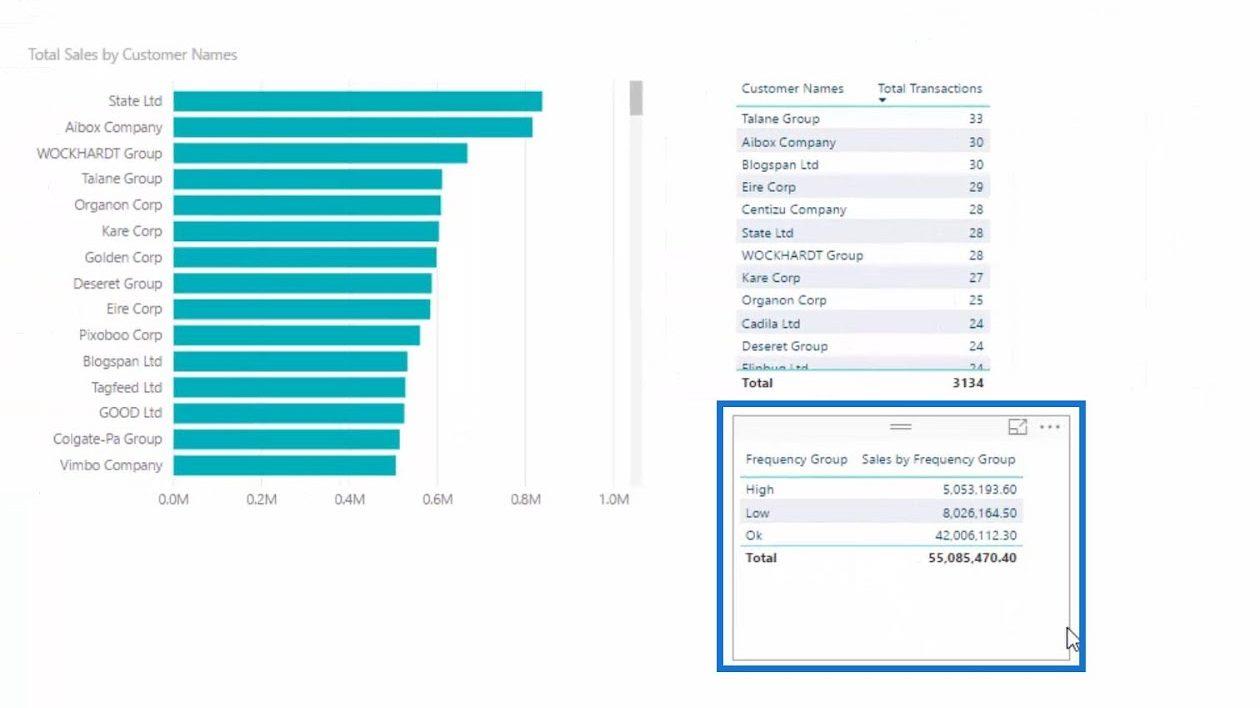The height and width of the screenshot is (708, 1260).
Task: Select the Deseret Group bar
Action: pos(302,283)
